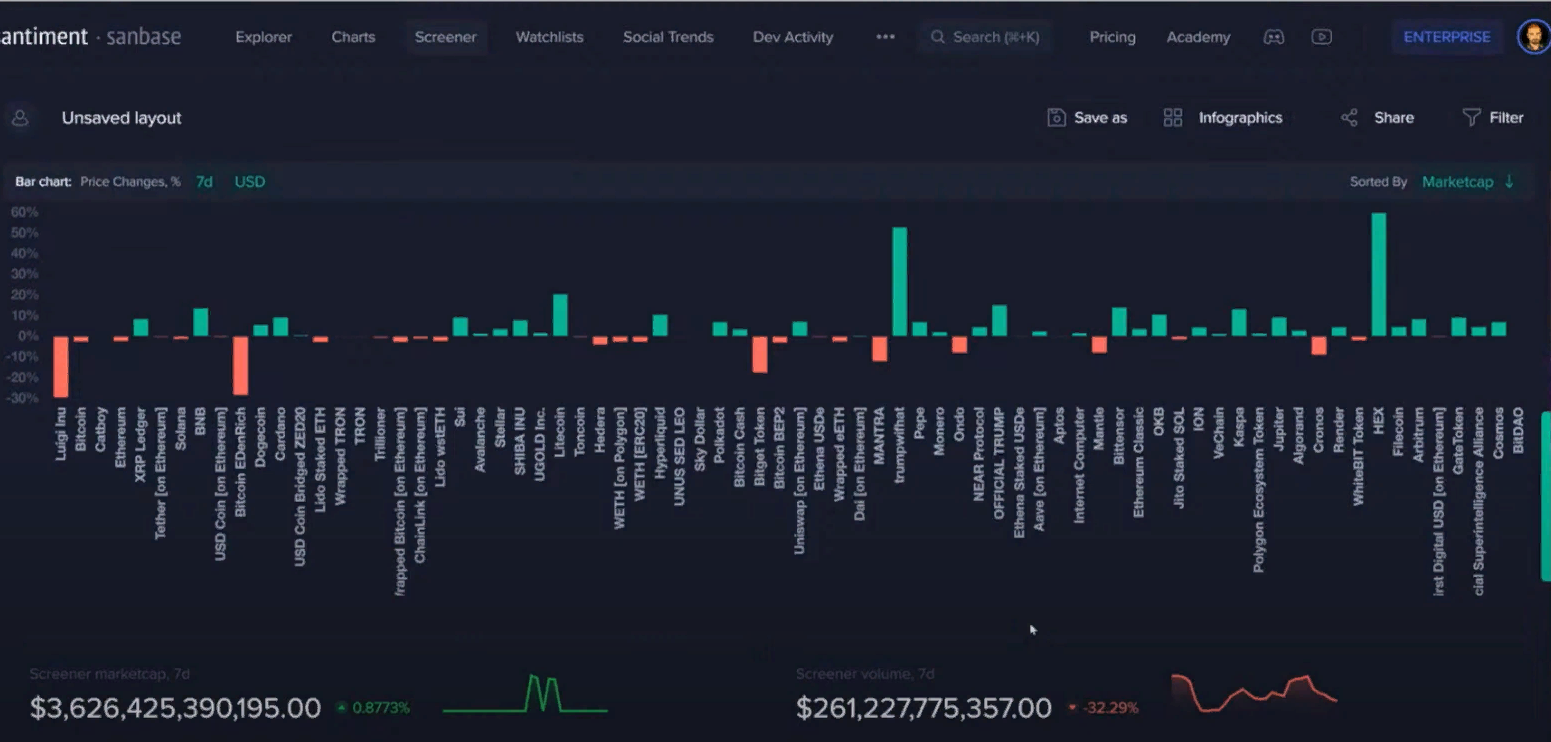Screen dimensions: 1551x742
Task: Click the Infographics button label
Action: (x=1240, y=118)
